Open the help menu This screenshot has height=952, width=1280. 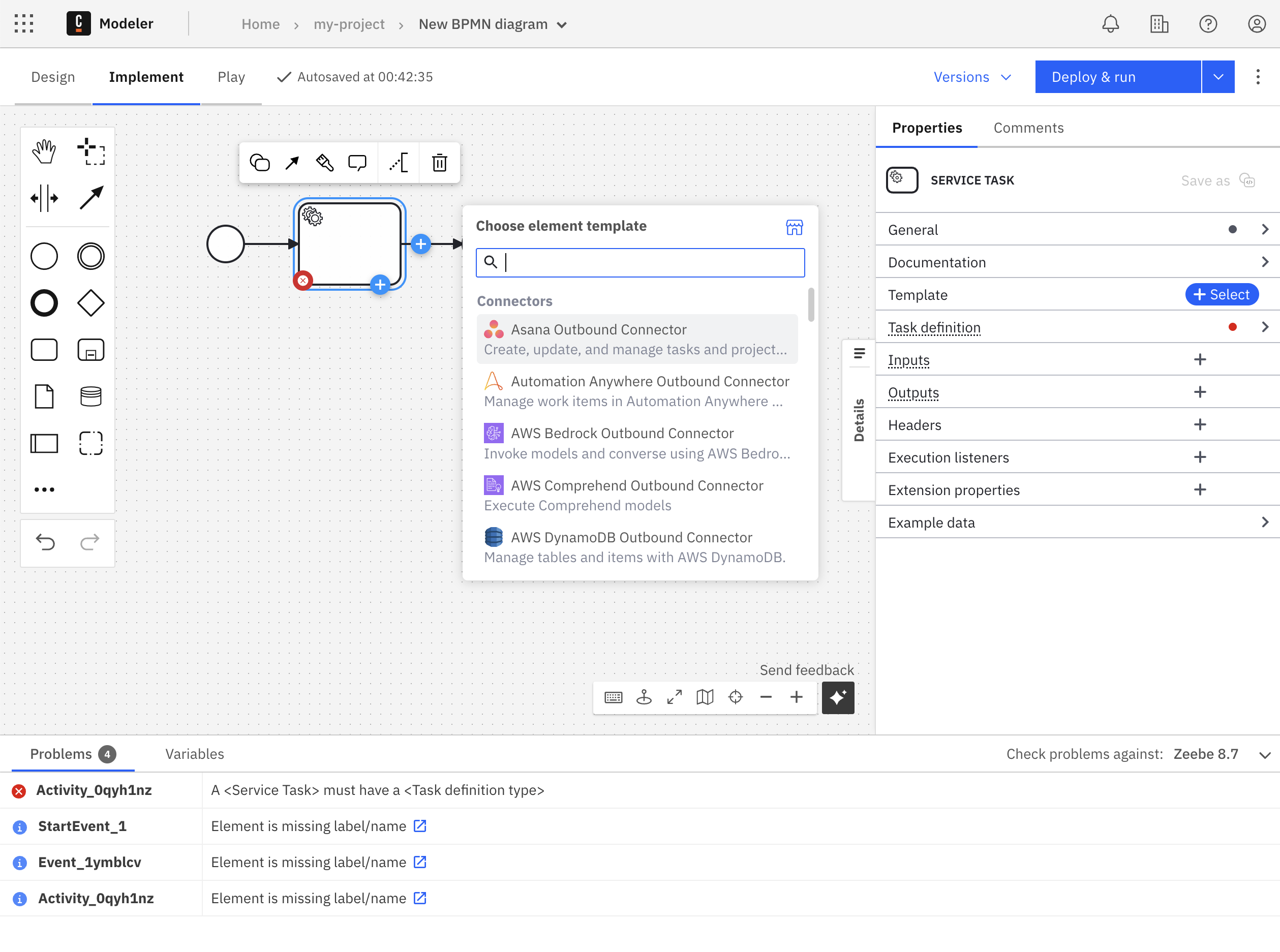tap(1207, 23)
